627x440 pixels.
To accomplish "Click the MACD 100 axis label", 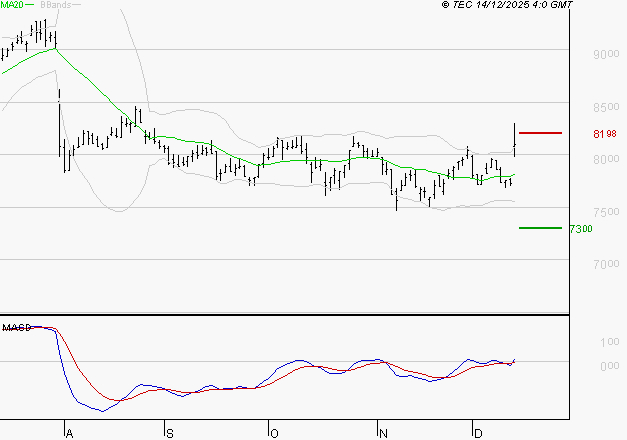I will point(610,342).
